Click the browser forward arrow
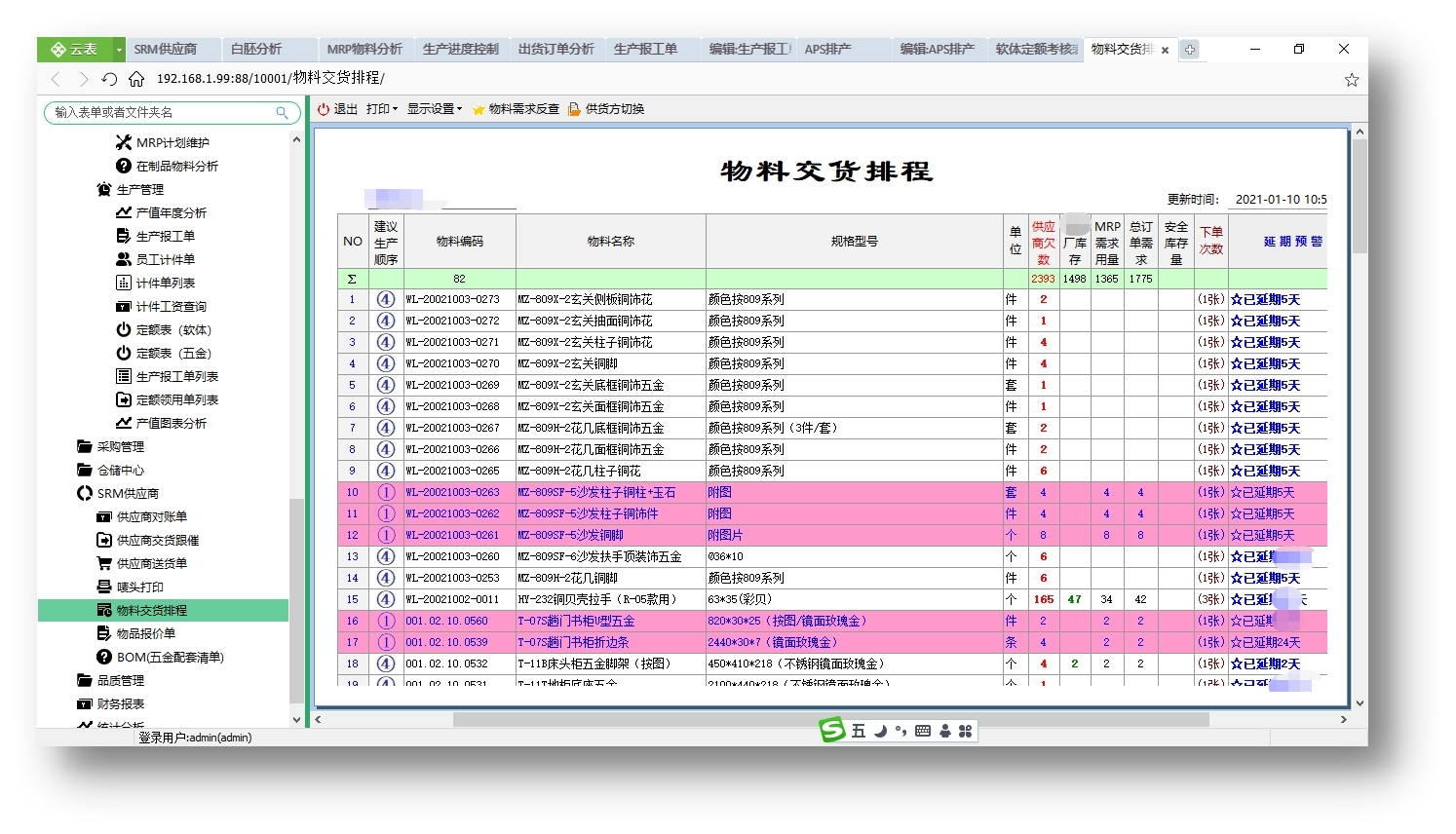Image resolution: width=1456 pixels, height=834 pixels. pyautogui.click(x=83, y=79)
